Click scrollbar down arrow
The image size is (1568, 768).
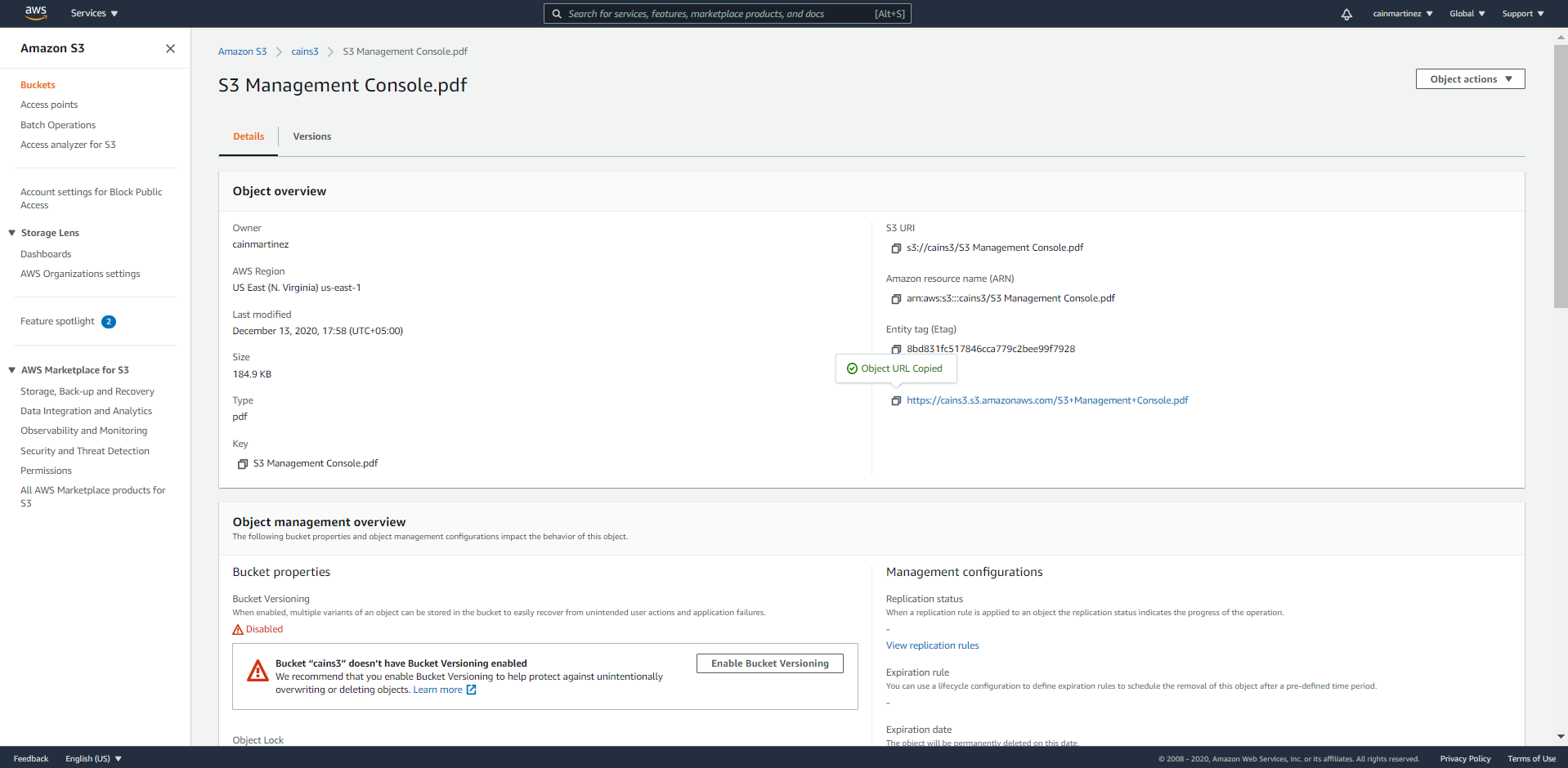point(1561,737)
